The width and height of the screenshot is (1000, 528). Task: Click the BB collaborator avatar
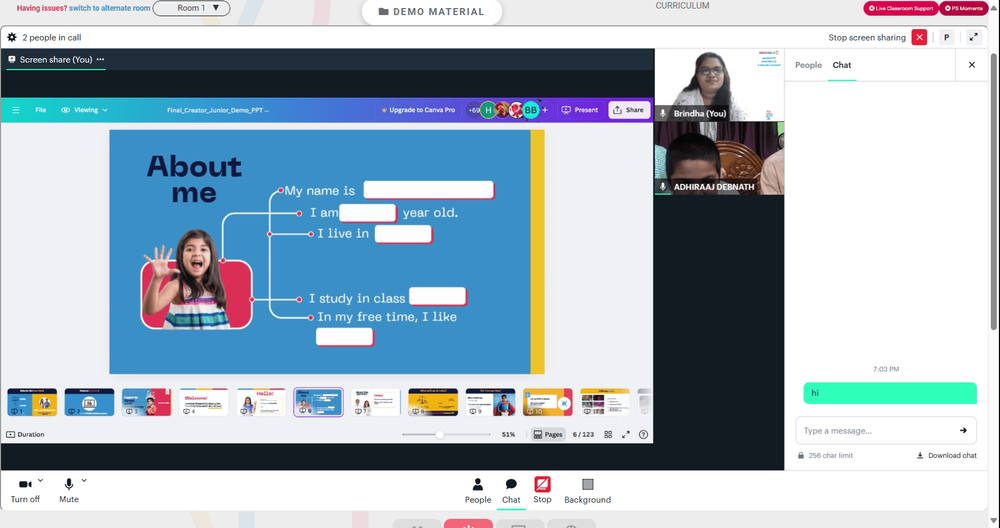coord(531,110)
